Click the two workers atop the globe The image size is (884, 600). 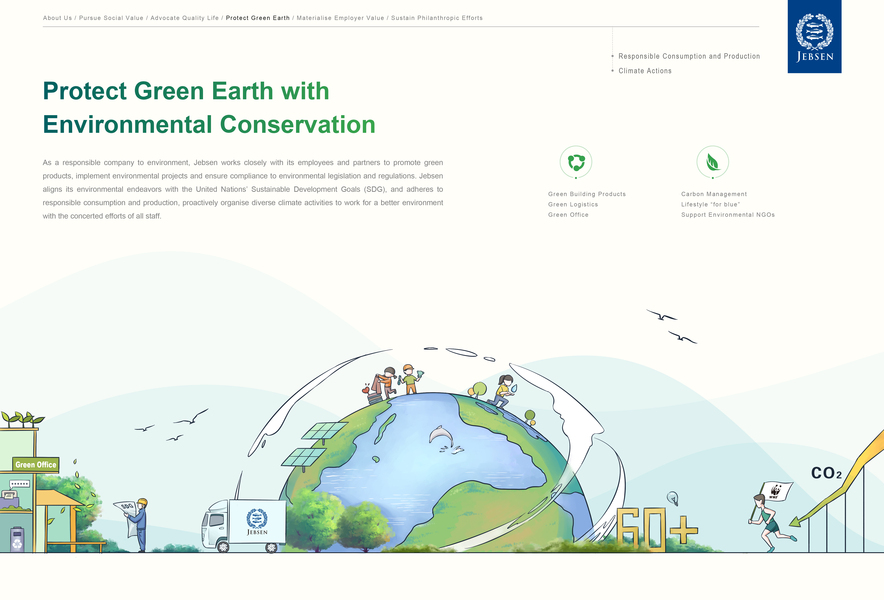click(395, 382)
